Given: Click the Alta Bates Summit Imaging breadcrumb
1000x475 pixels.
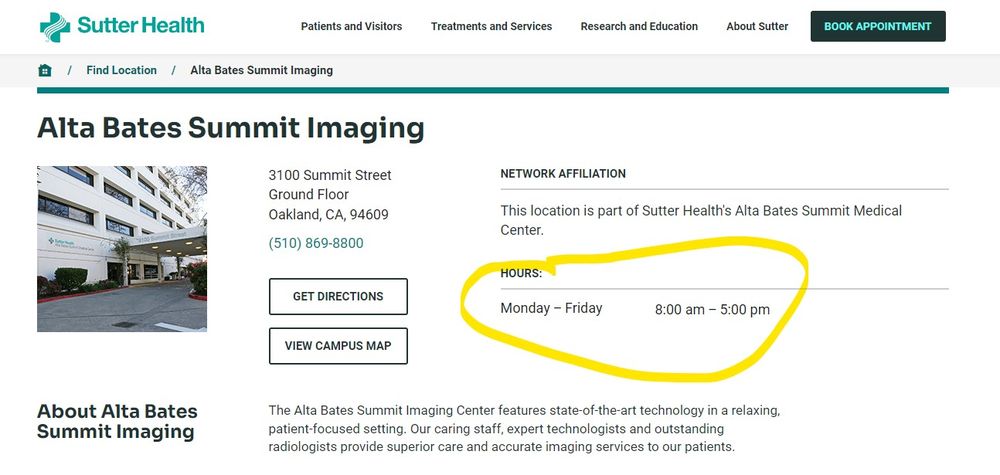Looking at the screenshot, I should (261, 71).
